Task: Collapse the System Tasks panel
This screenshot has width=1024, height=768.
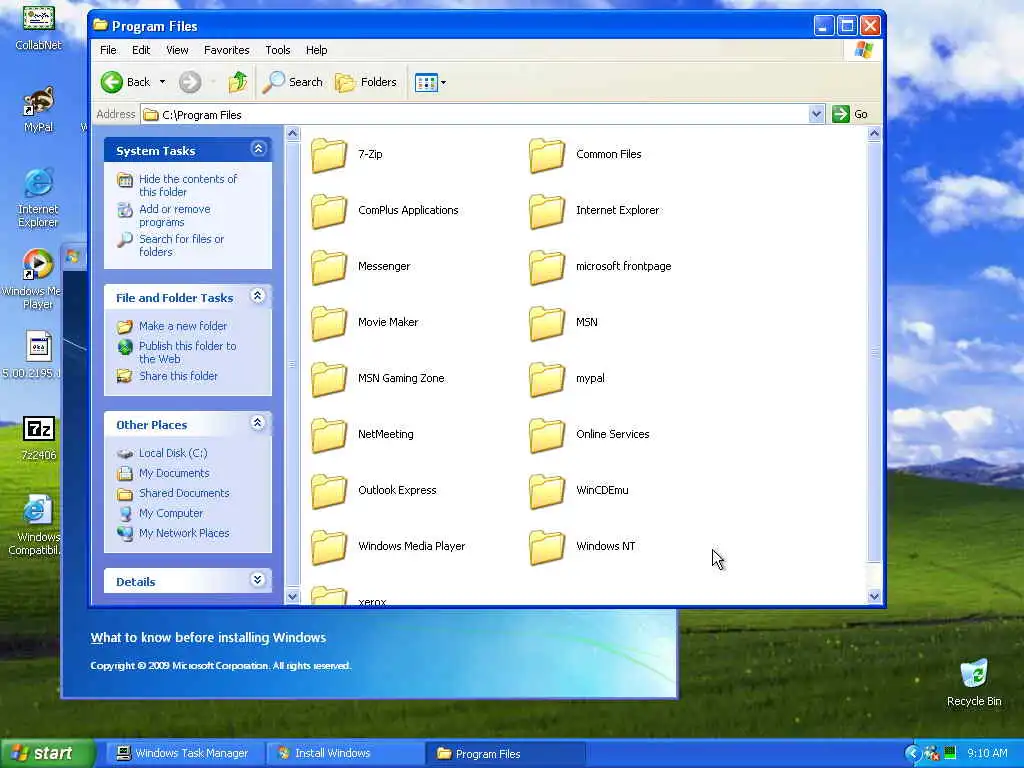Action: [x=258, y=150]
